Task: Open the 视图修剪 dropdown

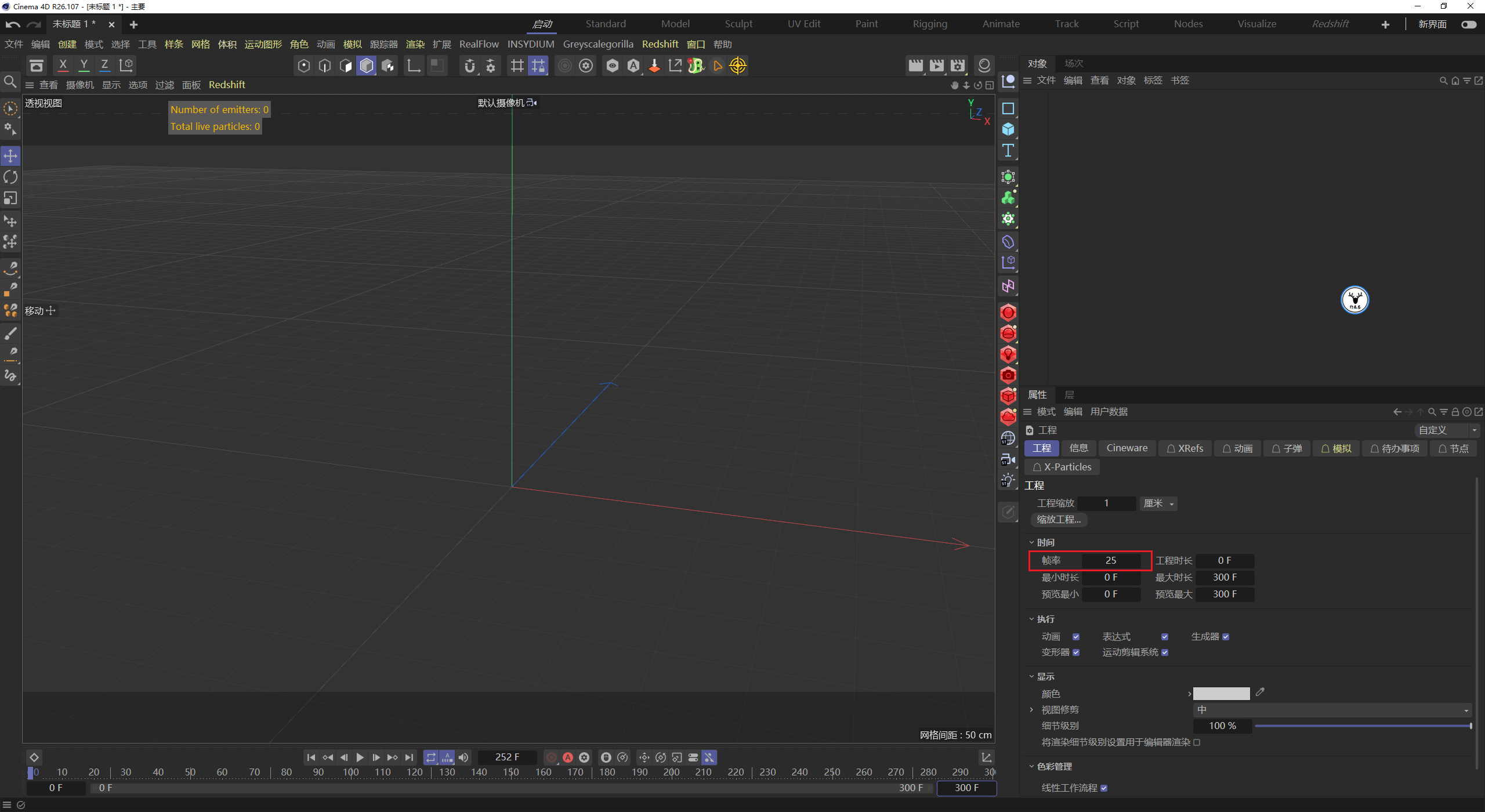Action: pos(1332,710)
